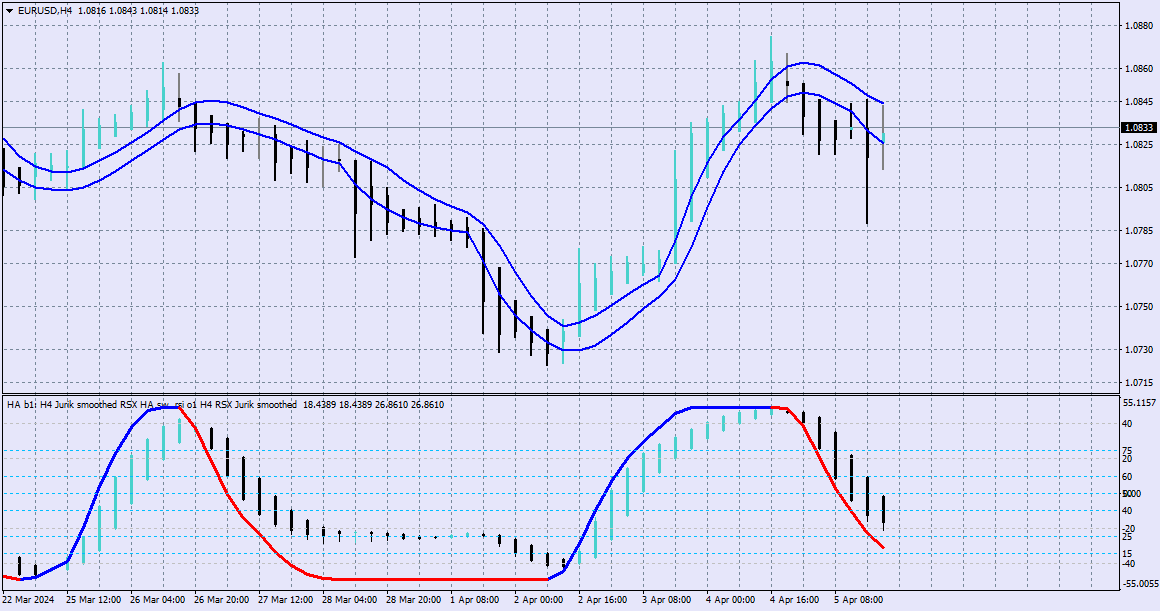Click the 4 Apr 00:00 time label
1160x611 pixels.
click(731, 600)
